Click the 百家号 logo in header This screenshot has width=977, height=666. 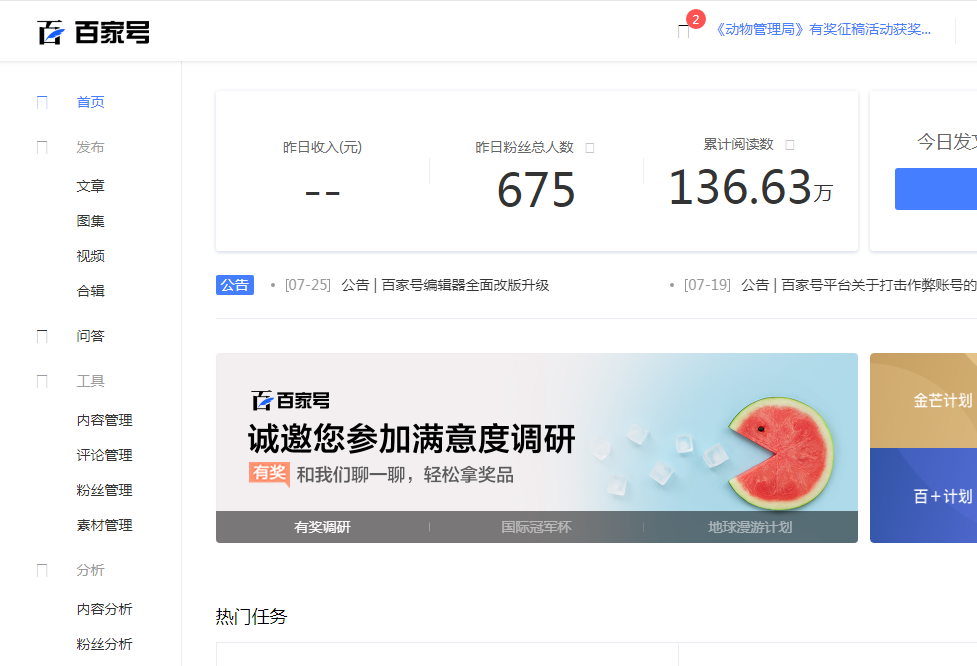pos(93,32)
